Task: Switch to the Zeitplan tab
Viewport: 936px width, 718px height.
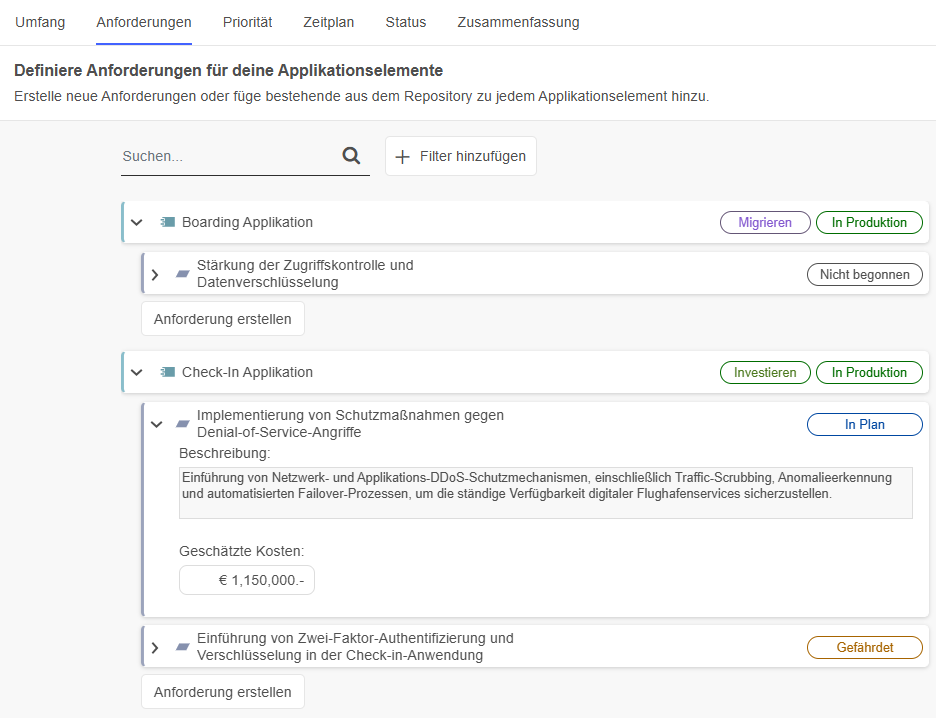Action: click(x=328, y=20)
